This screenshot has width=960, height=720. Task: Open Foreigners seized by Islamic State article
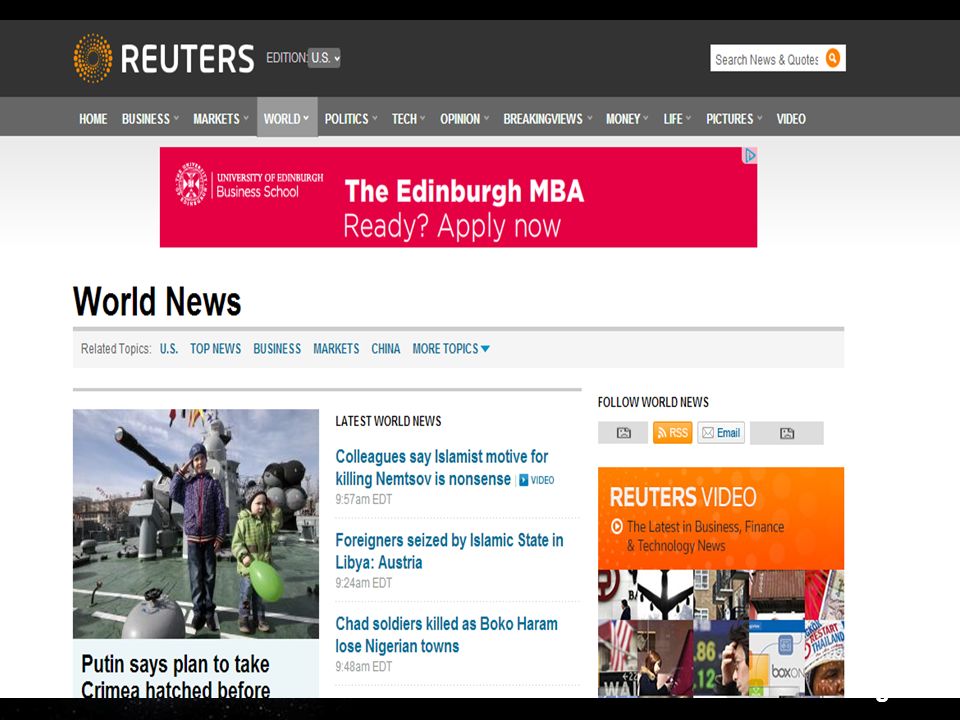[449, 551]
